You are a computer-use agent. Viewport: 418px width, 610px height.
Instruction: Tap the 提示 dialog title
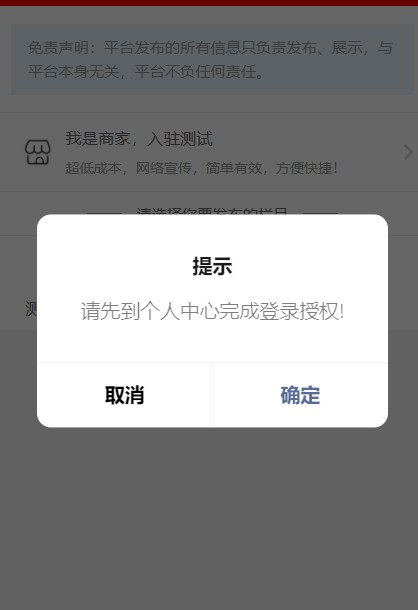click(212, 266)
